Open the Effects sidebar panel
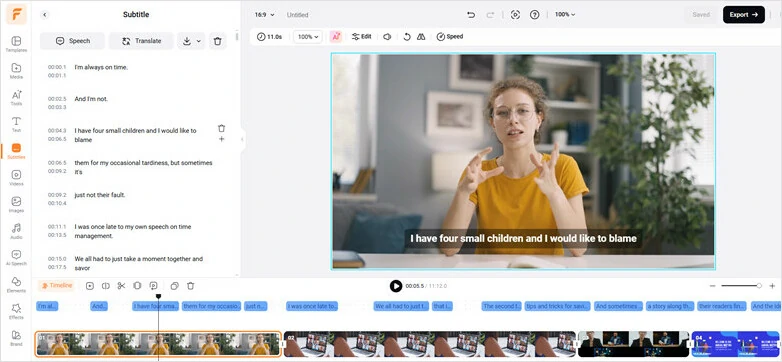Viewport: 782px width, 362px height. 16,312
